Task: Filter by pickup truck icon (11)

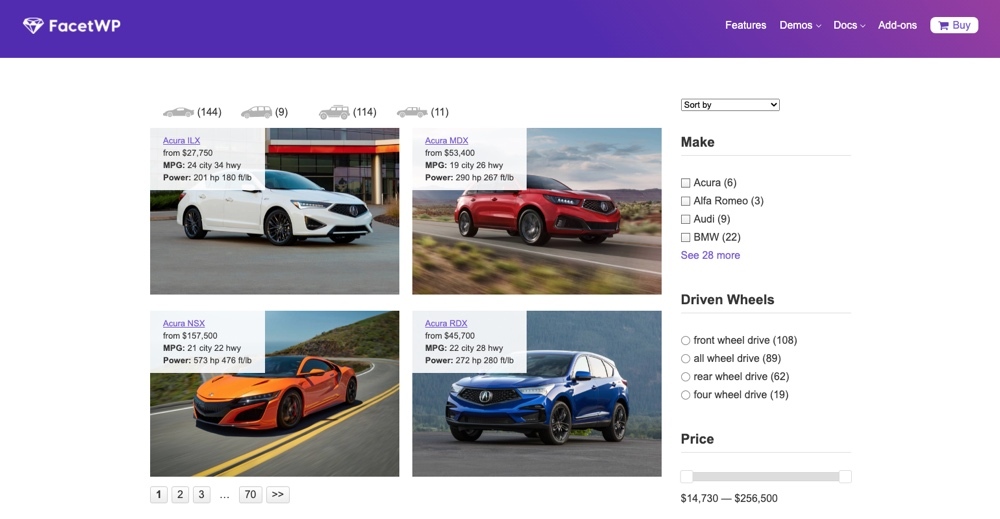Action: tap(412, 112)
